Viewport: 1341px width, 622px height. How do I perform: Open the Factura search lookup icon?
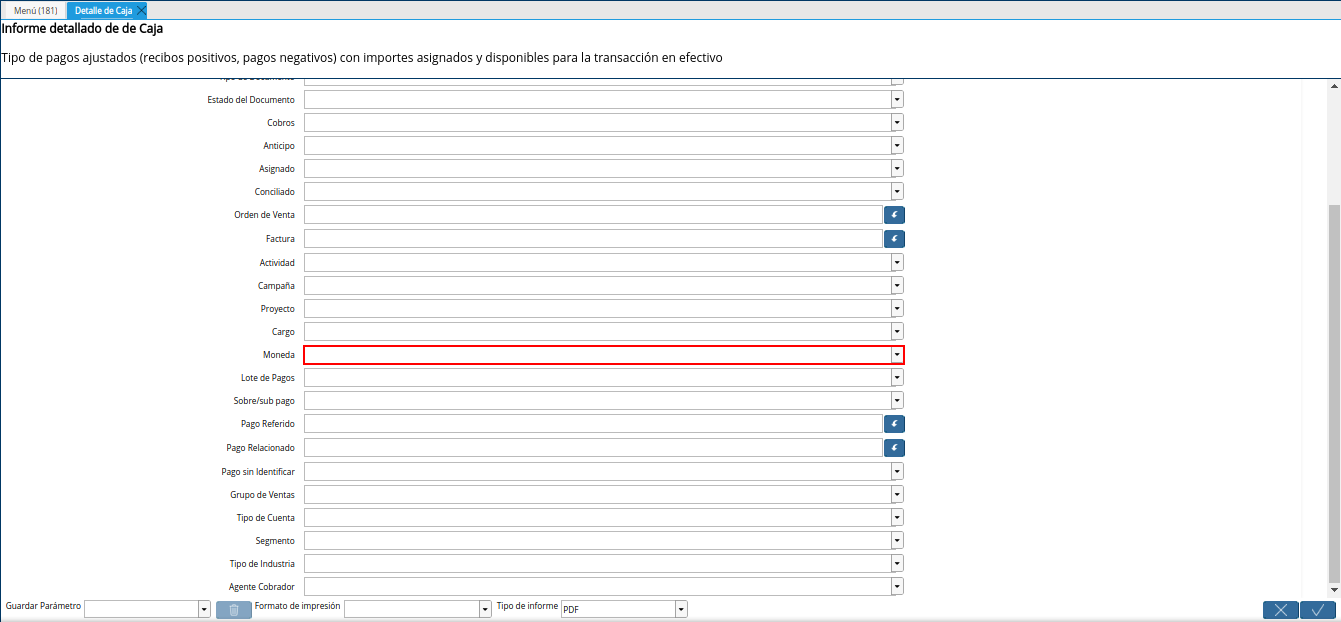[893, 238]
